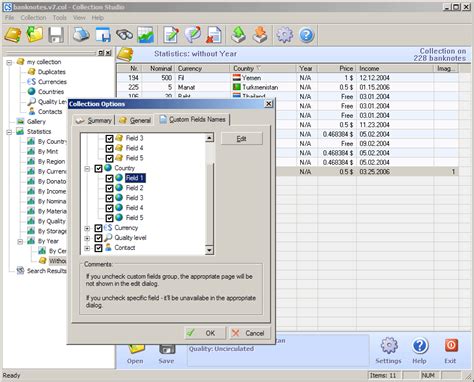Viewport: 474px width, 382px height.
Task: Click the delete item red X toolbar icon
Action: [x=214, y=35]
